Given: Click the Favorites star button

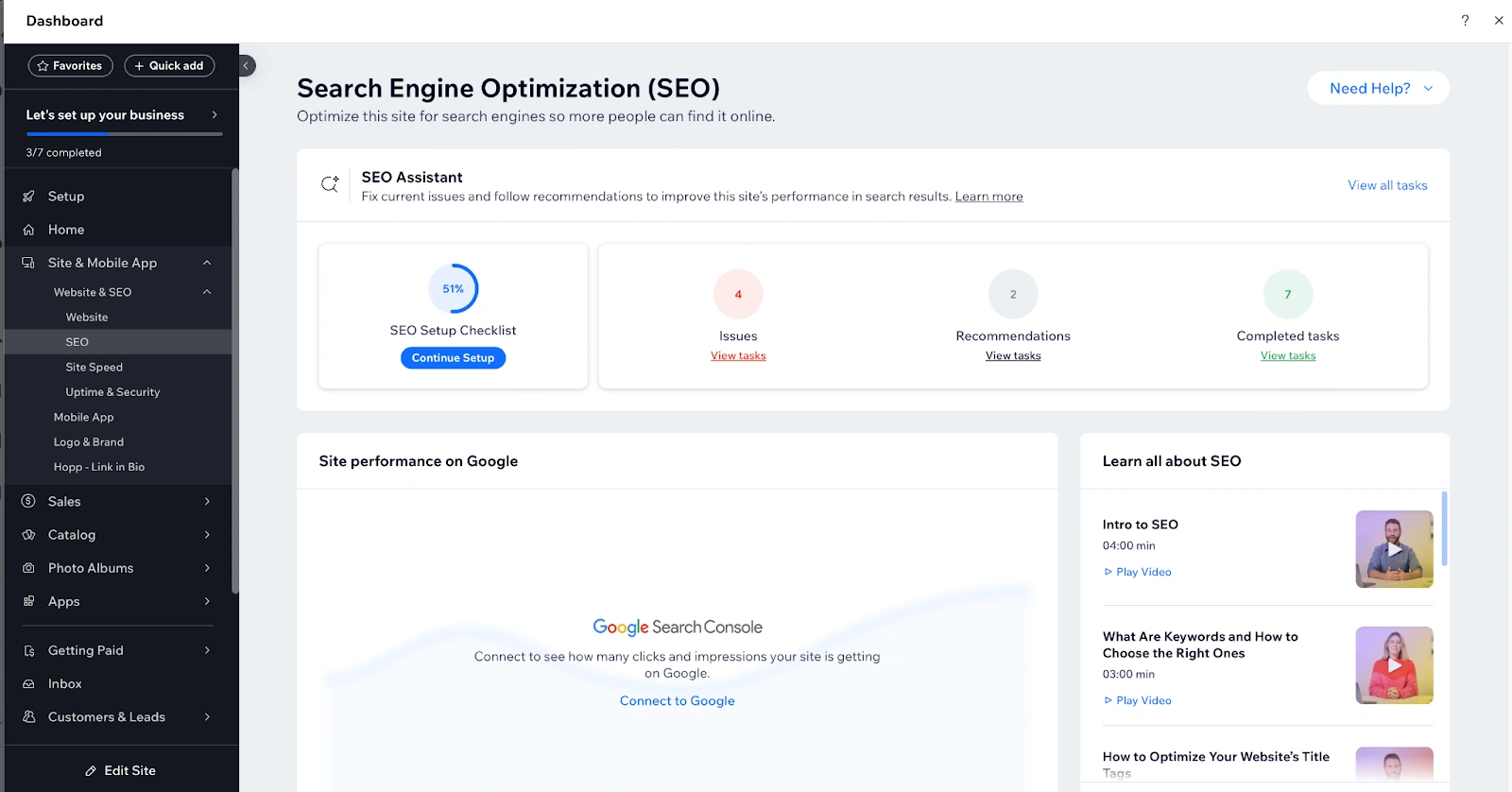Looking at the screenshot, I should [x=70, y=65].
